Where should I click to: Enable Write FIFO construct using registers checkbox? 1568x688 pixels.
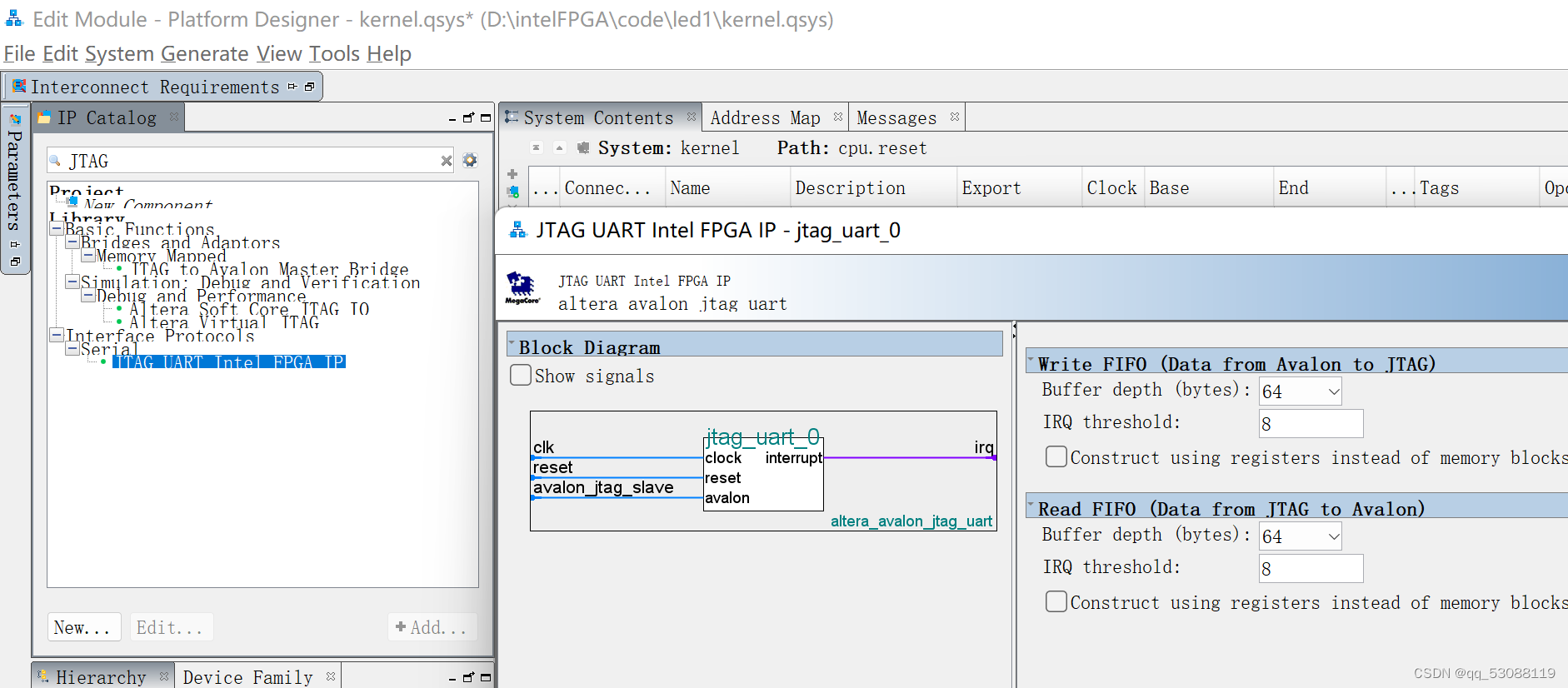pyautogui.click(x=1056, y=456)
